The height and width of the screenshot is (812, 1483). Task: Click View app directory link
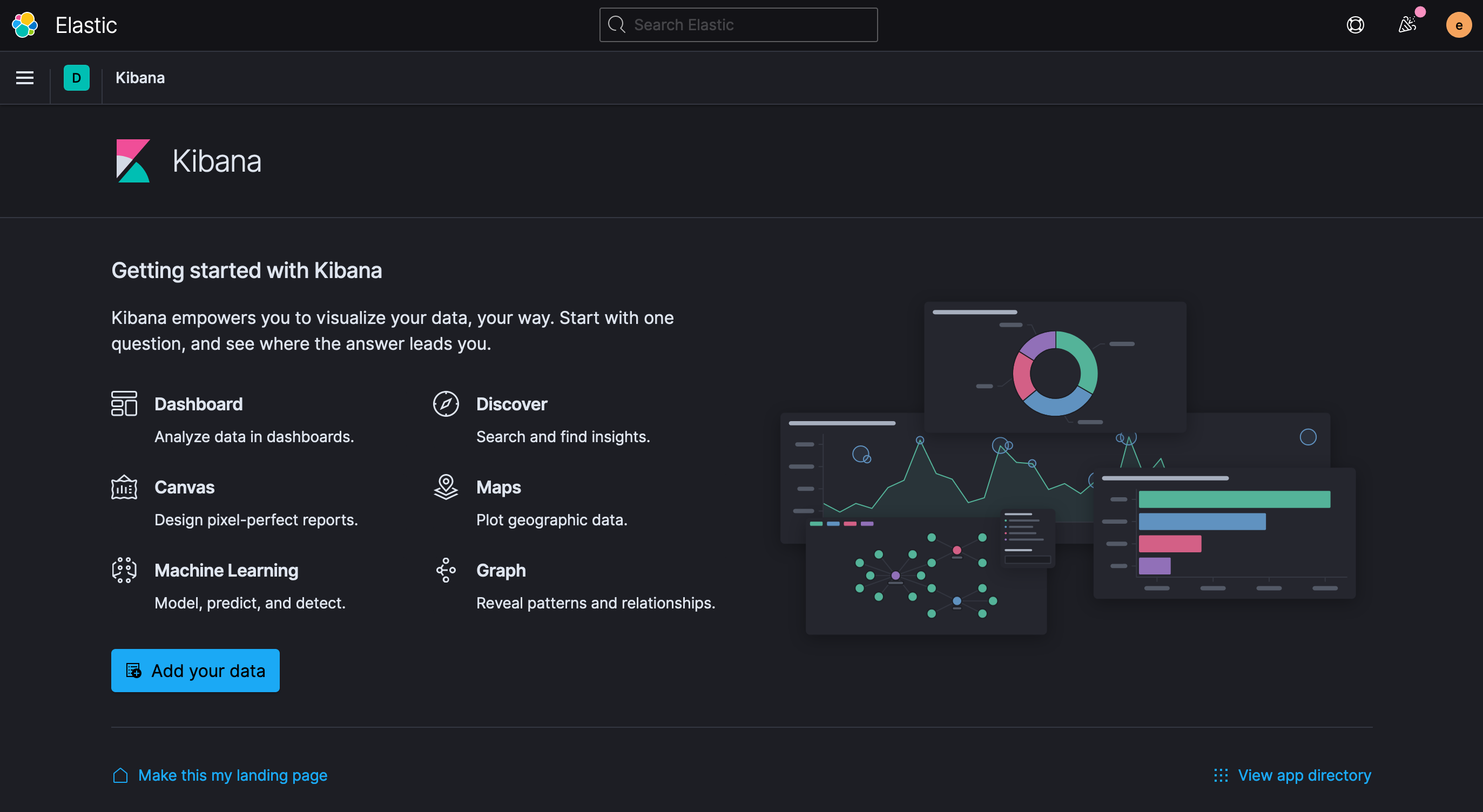click(x=1304, y=775)
